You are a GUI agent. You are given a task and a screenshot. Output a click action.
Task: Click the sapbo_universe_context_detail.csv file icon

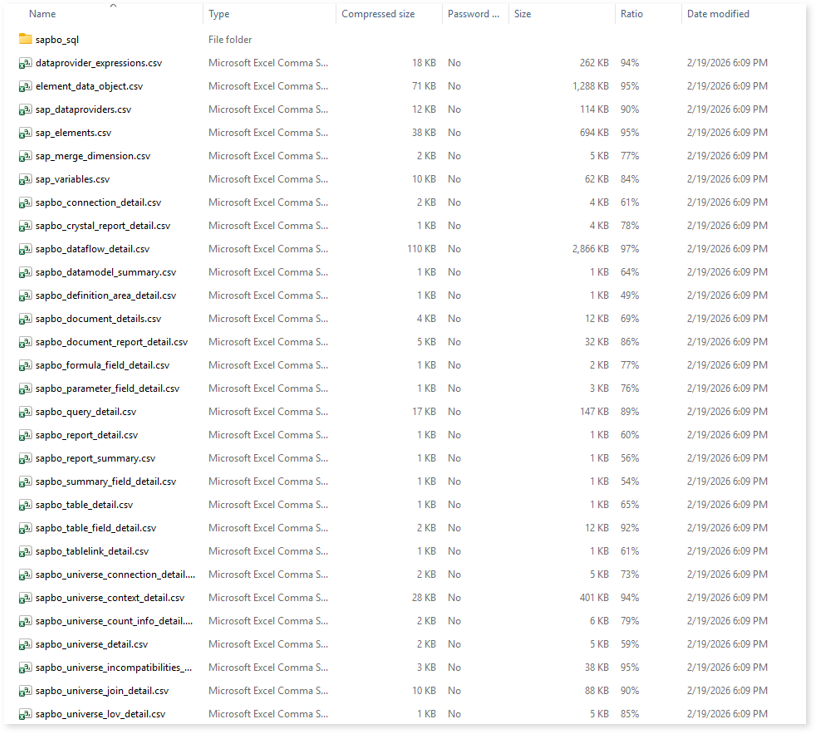tap(25, 597)
